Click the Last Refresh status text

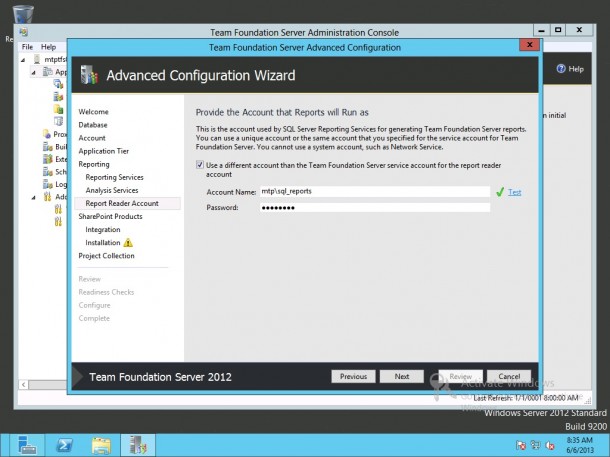pos(526,398)
